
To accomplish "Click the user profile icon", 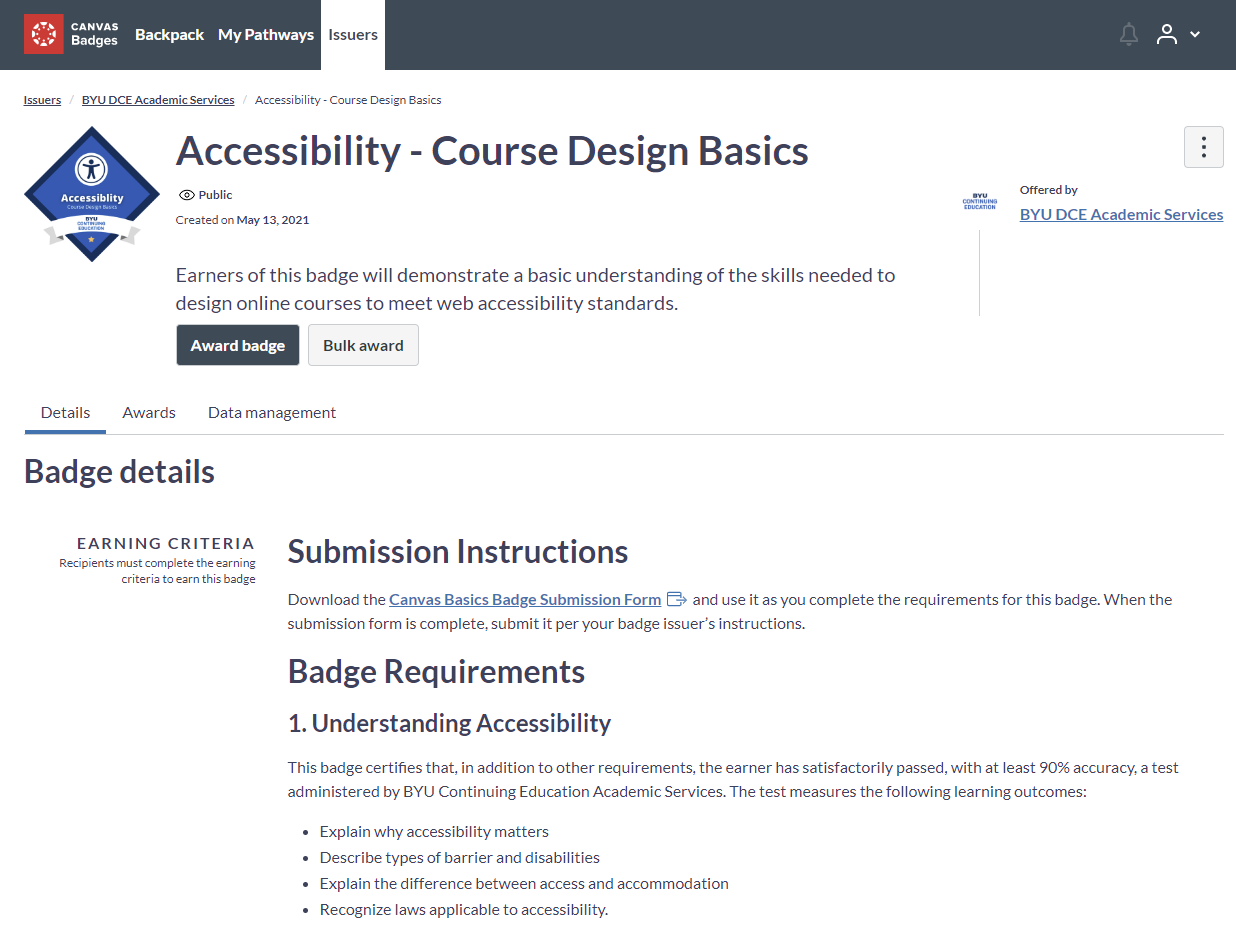I will [1166, 34].
